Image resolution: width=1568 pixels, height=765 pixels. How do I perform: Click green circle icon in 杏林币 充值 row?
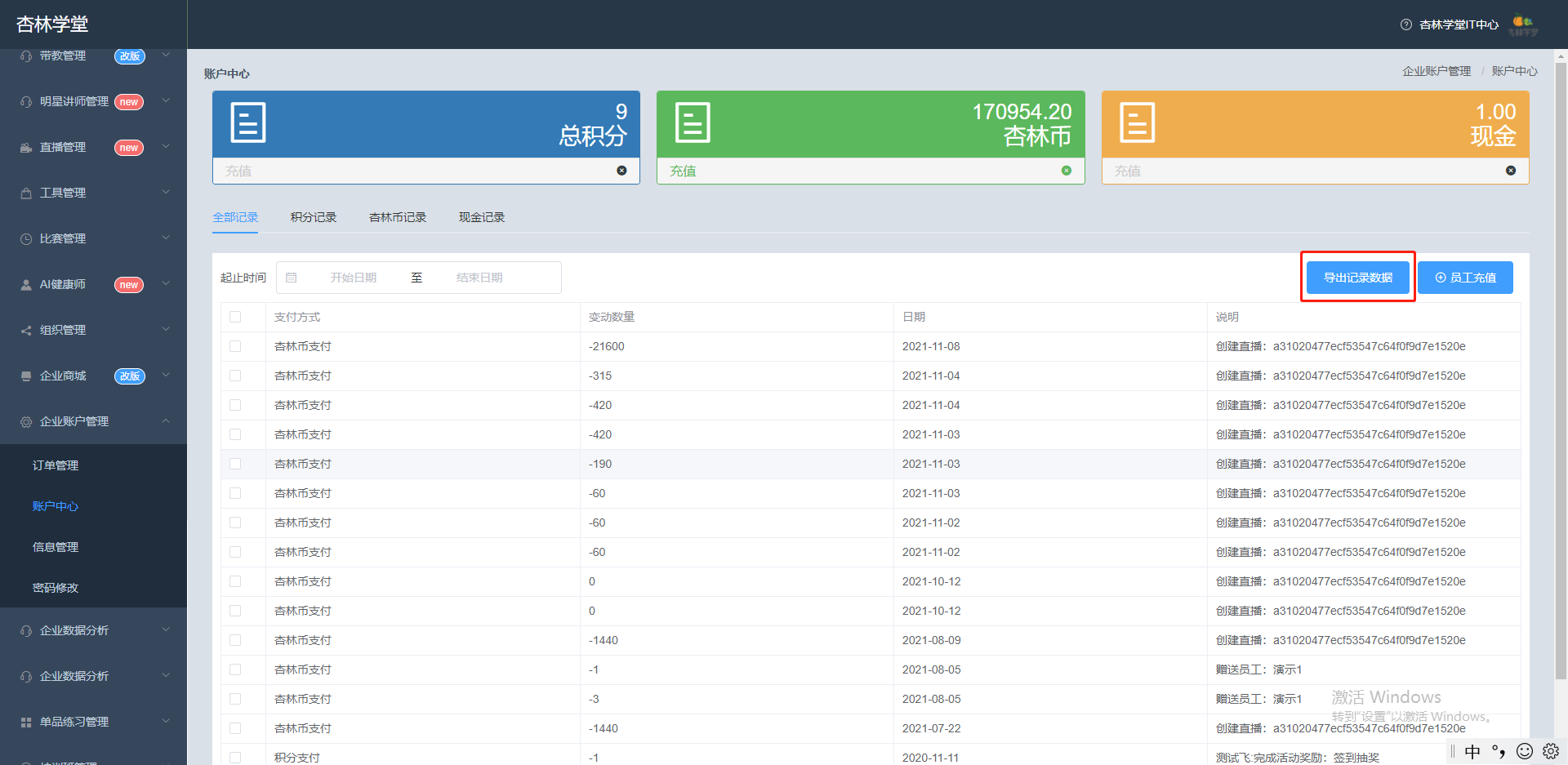pyautogui.click(x=1066, y=171)
